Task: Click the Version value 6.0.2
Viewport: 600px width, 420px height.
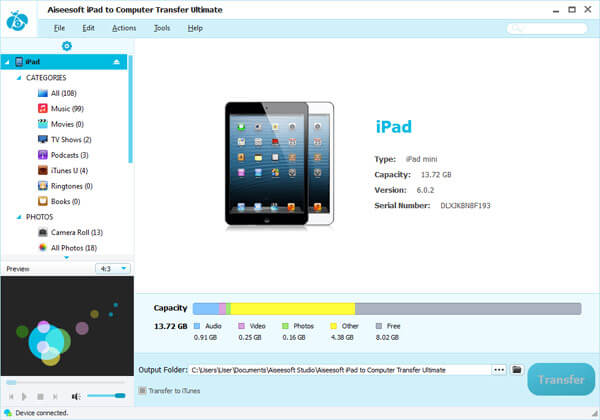Action: tap(426, 190)
